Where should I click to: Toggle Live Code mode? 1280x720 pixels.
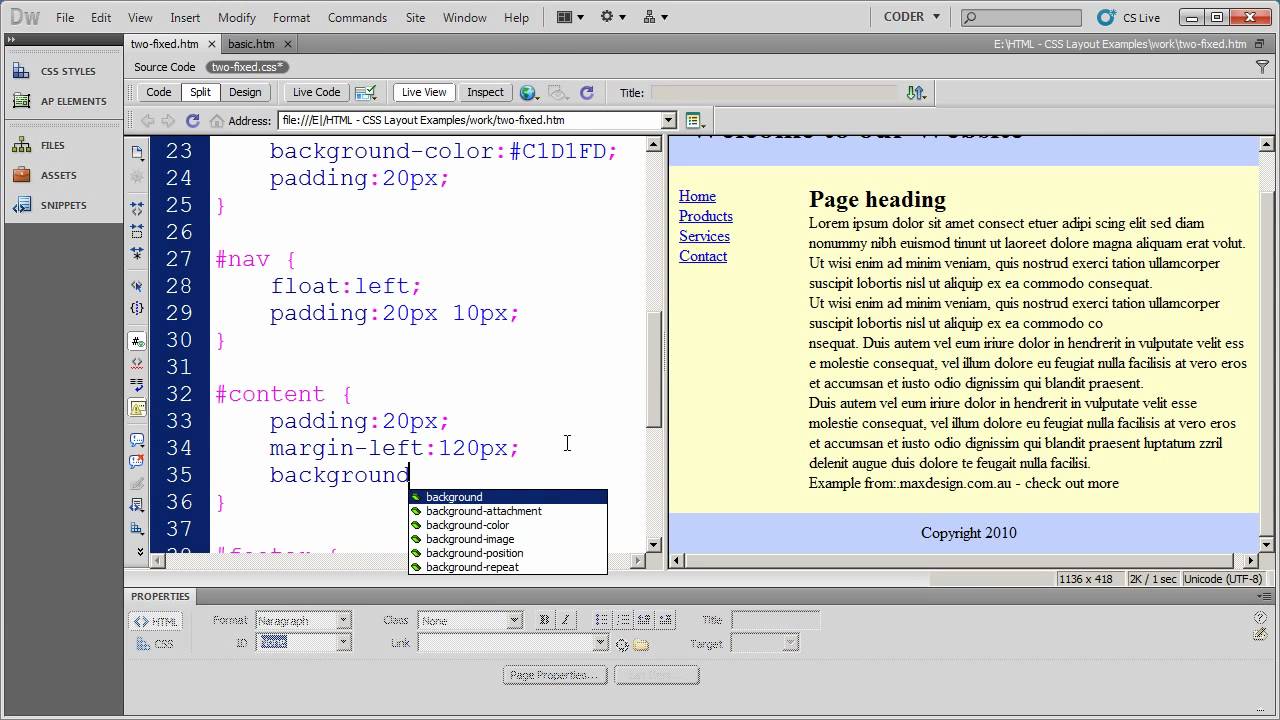point(316,92)
